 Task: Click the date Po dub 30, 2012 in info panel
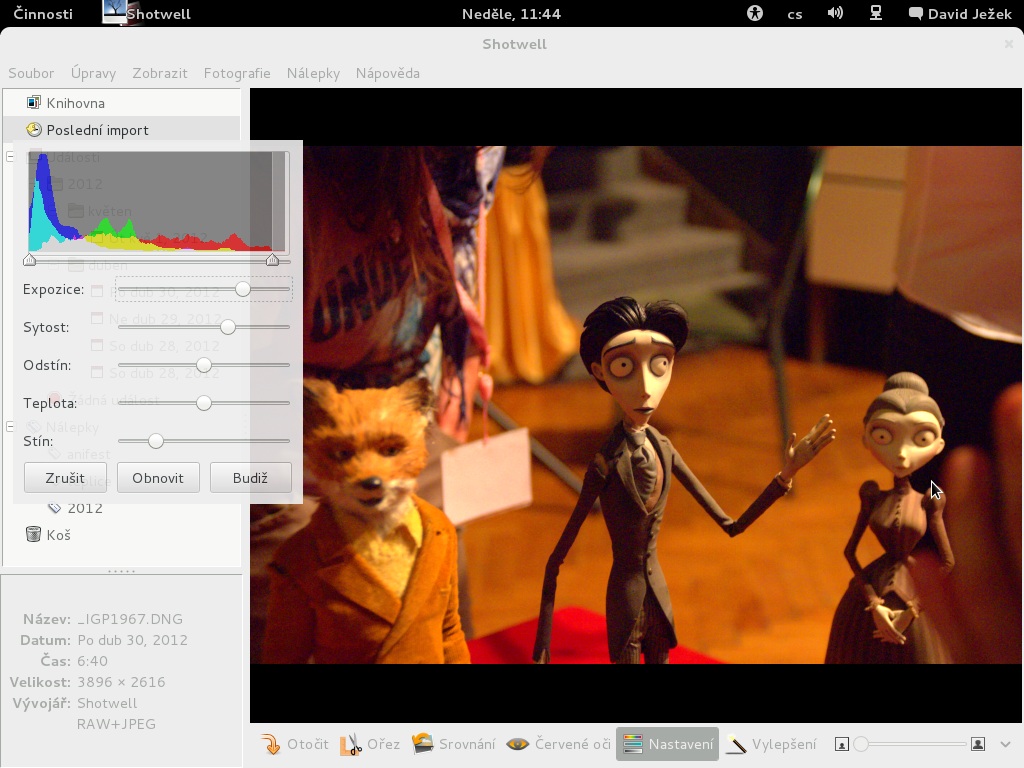pos(133,640)
